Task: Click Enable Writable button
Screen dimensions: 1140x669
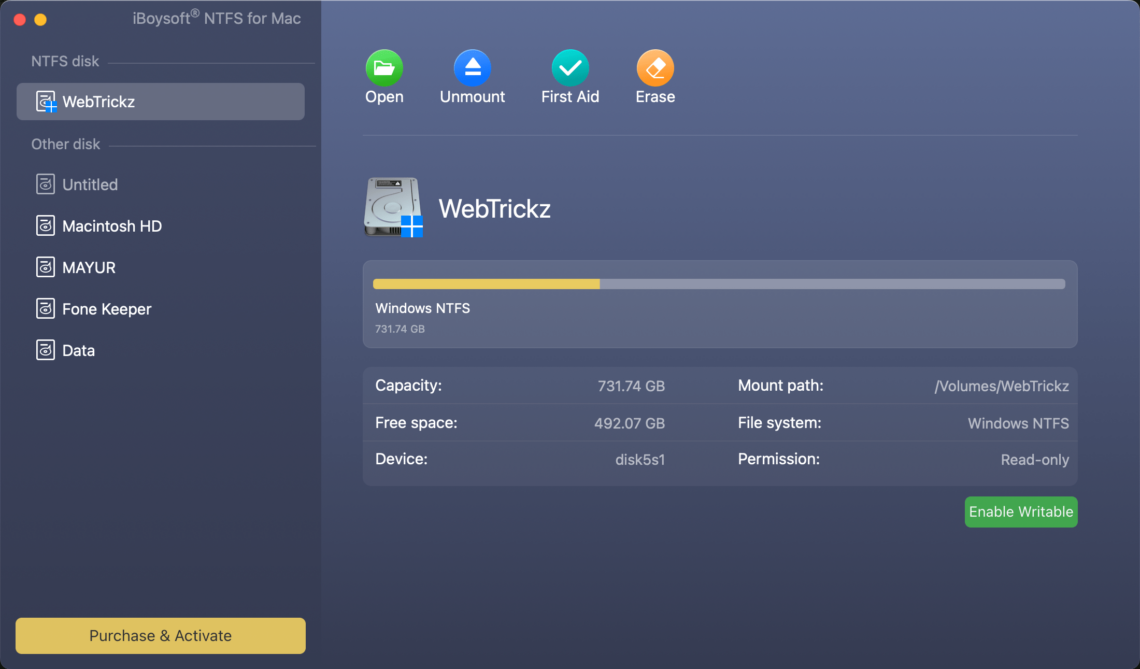Action: point(1021,512)
